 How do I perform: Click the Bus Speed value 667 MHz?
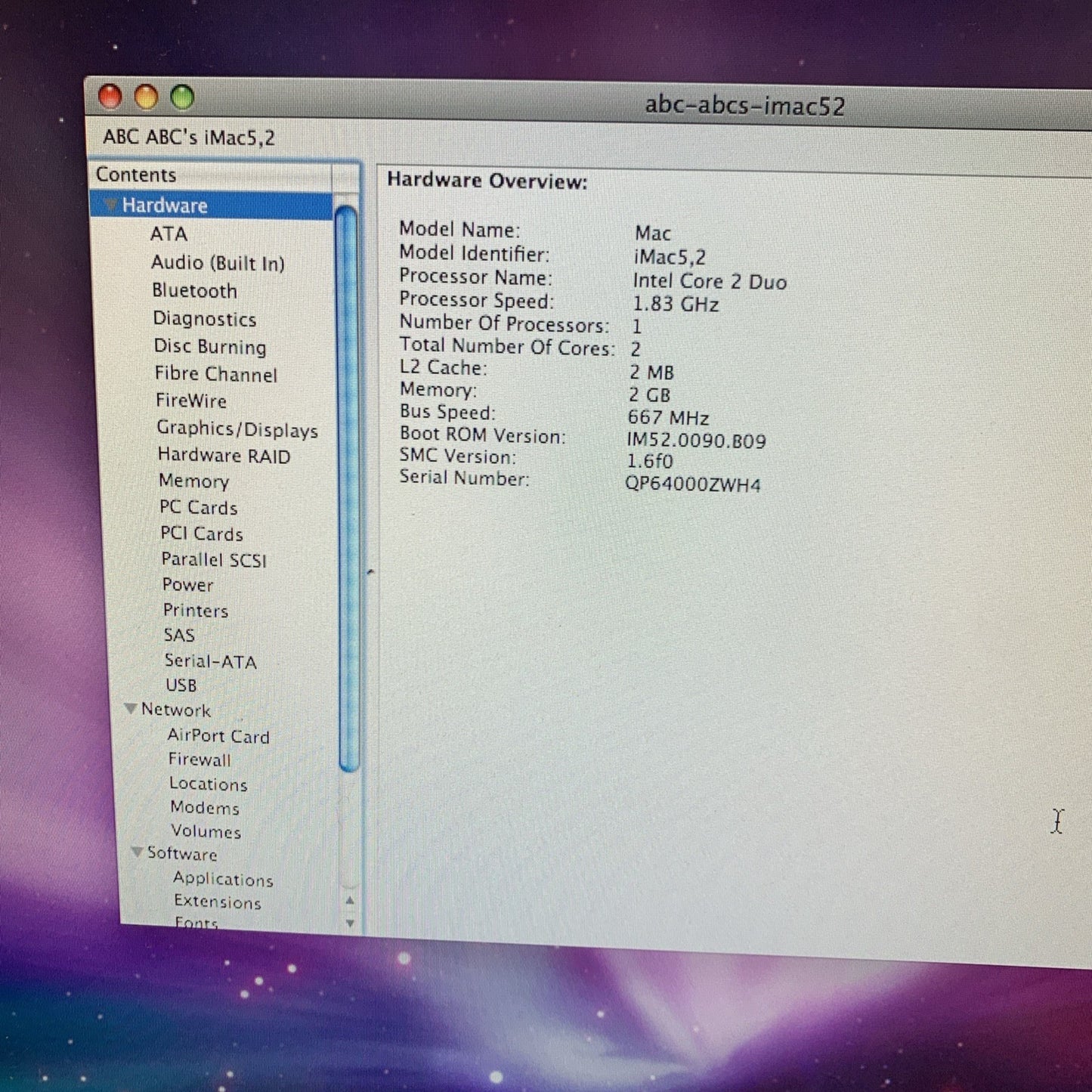point(668,418)
